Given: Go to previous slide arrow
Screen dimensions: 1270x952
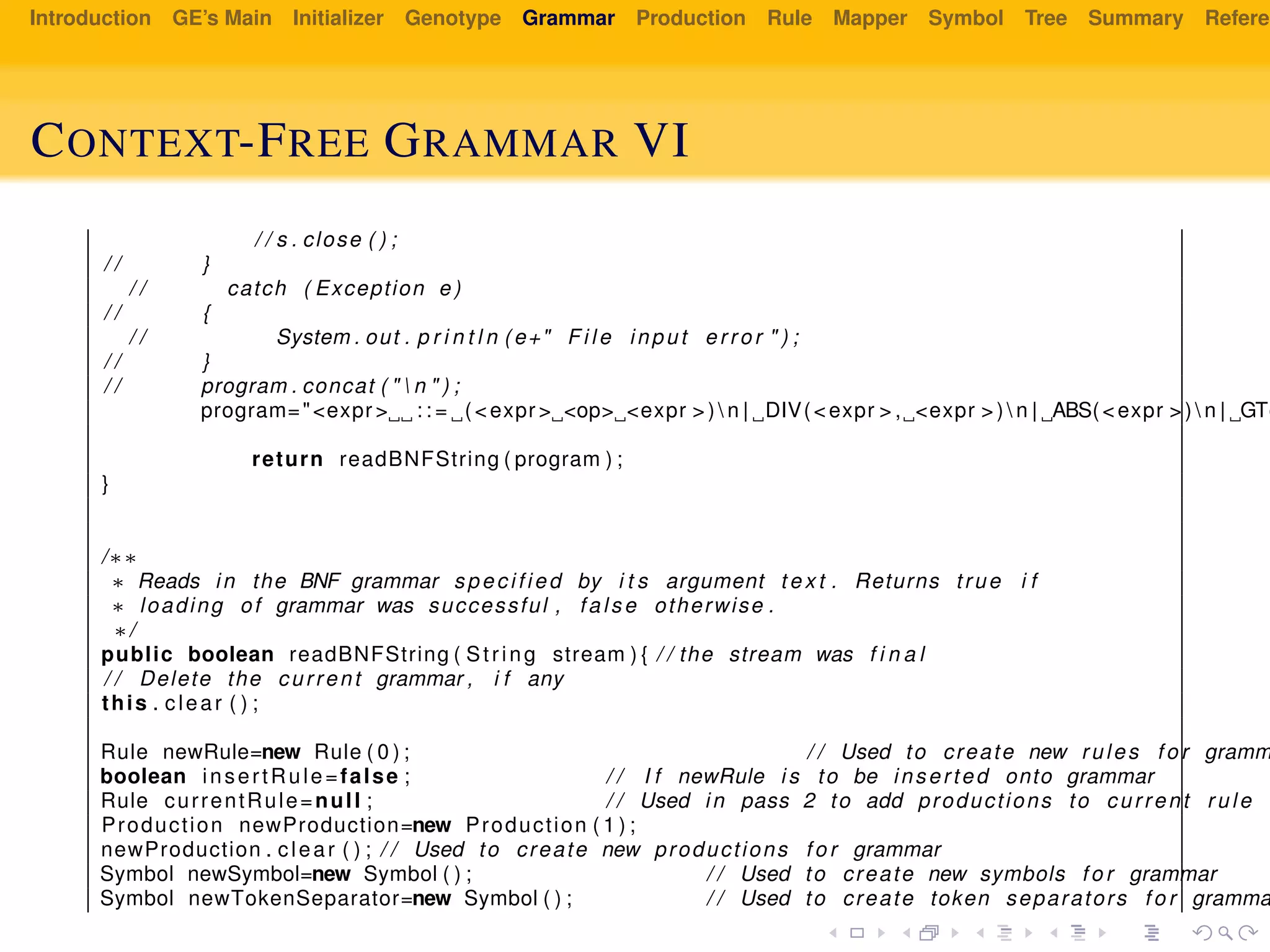Looking at the screenshot, I should pos(833,933).
